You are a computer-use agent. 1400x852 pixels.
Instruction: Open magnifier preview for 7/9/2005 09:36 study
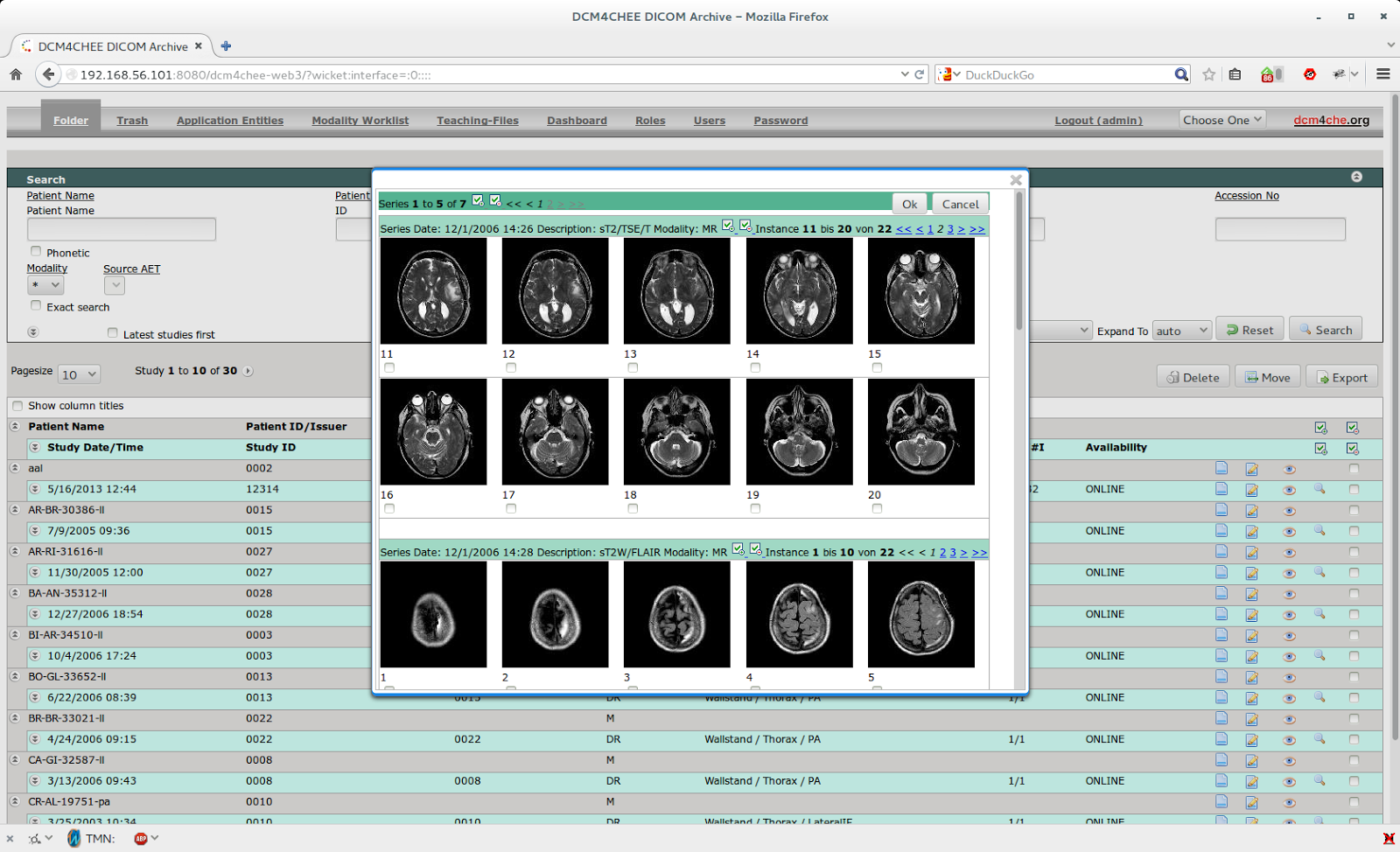pyautogui.click(x=1319, y=530)
